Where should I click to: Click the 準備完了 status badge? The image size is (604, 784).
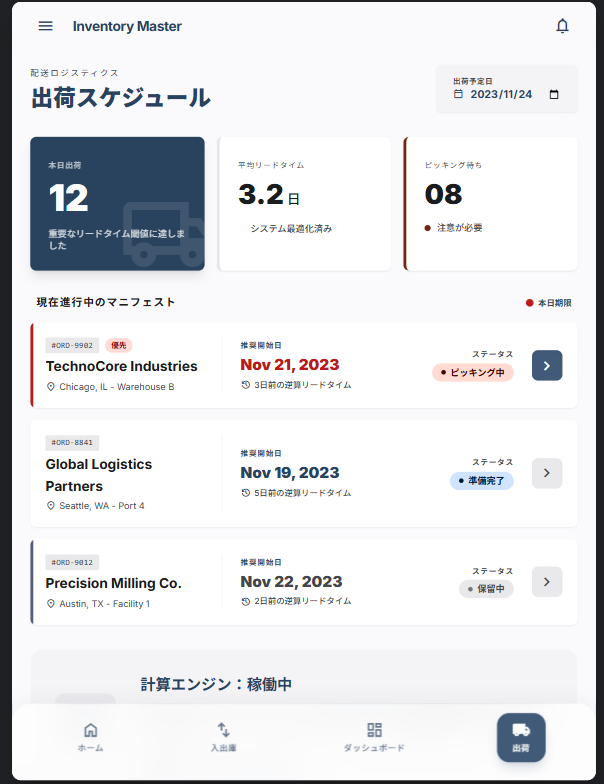tap(481, 480)
